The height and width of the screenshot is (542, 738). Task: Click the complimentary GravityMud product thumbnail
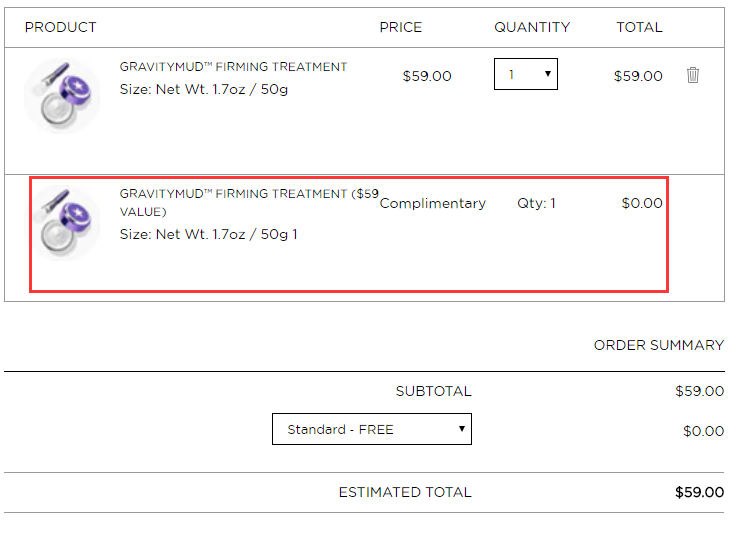pyautogui.click(x=62, y=223)
